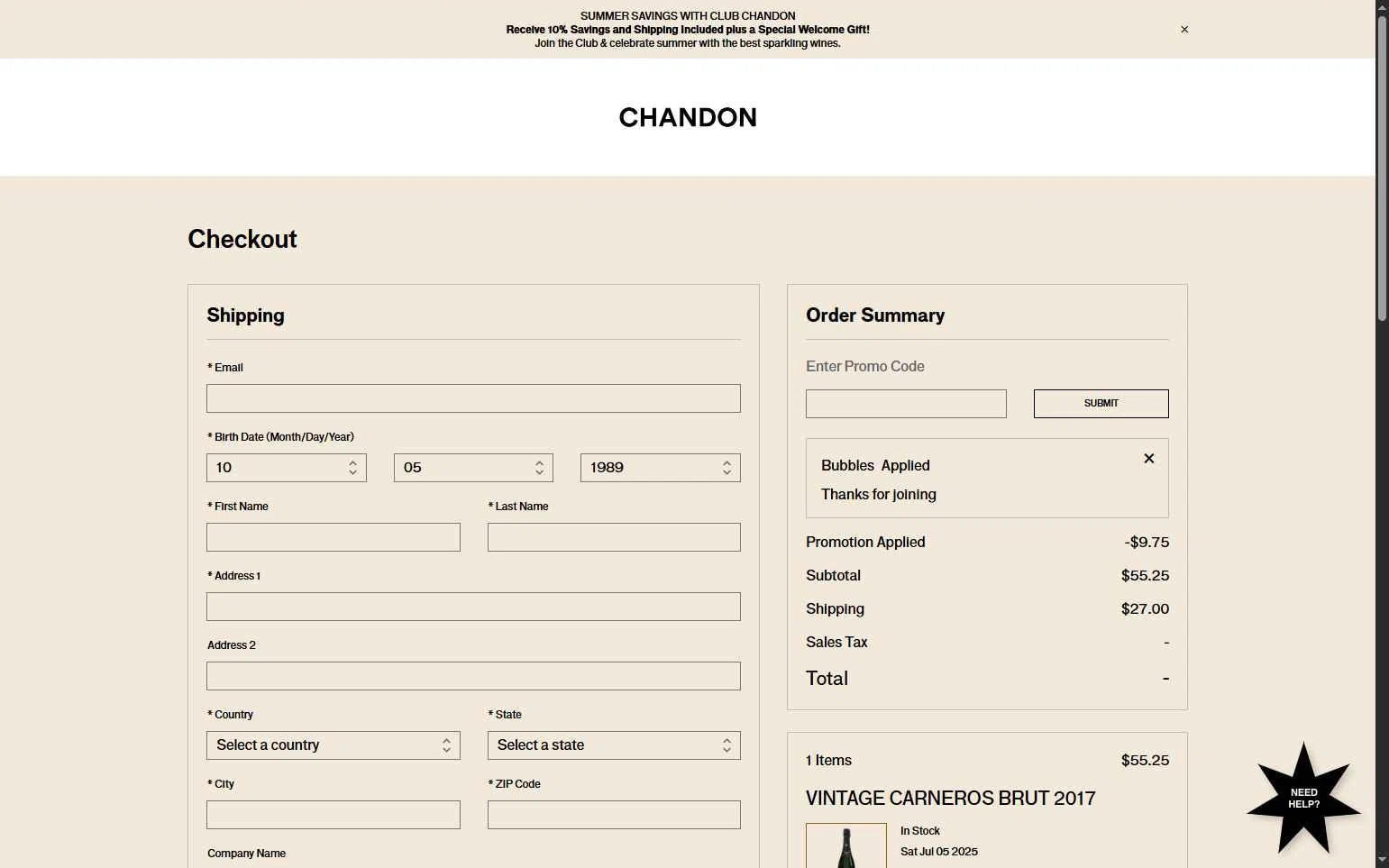Viewport: 1389px width, 868px height.
Task: Click the promo code input field
Action: click(x=906, y=404)
